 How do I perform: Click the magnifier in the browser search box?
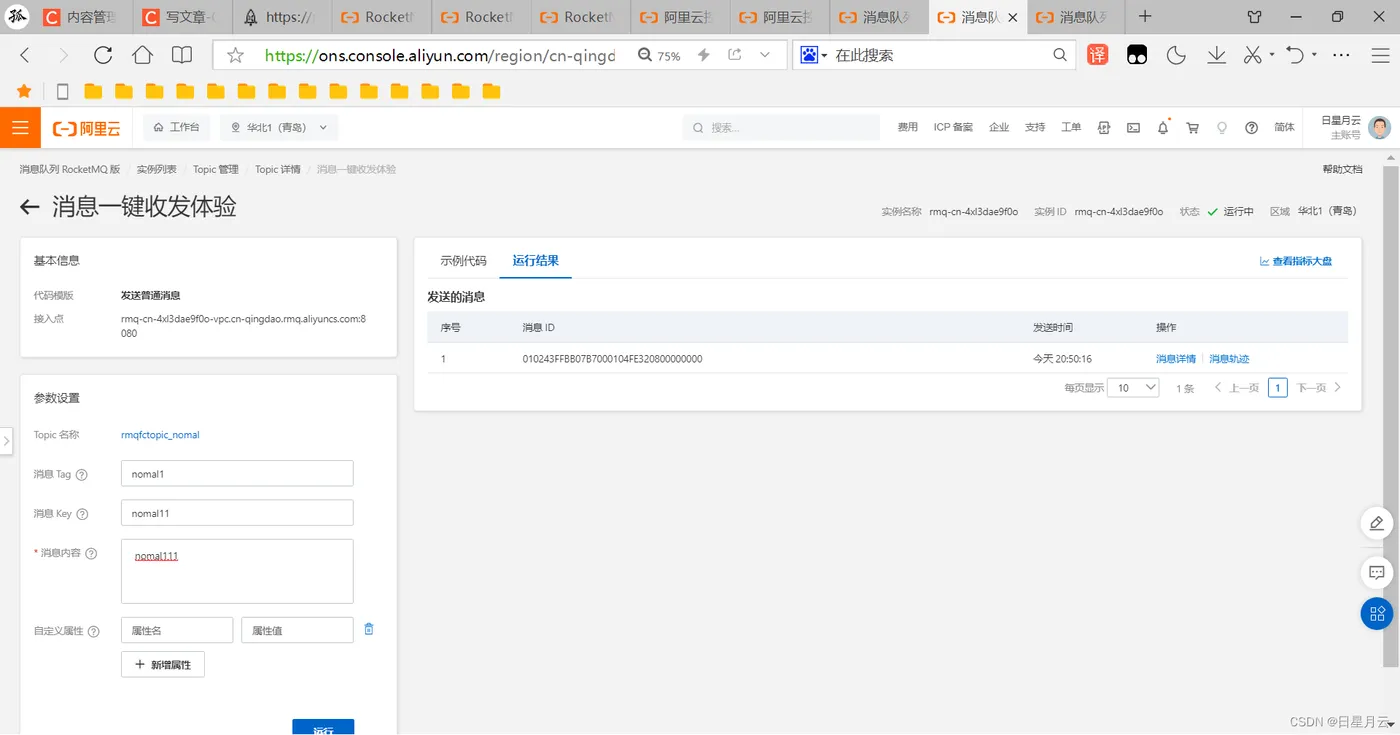(x=1060, y=55)
